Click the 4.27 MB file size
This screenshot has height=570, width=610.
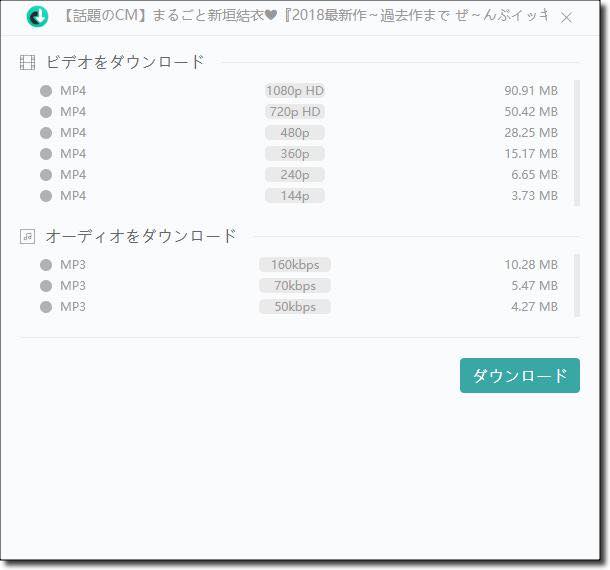[x=535, y=307]
